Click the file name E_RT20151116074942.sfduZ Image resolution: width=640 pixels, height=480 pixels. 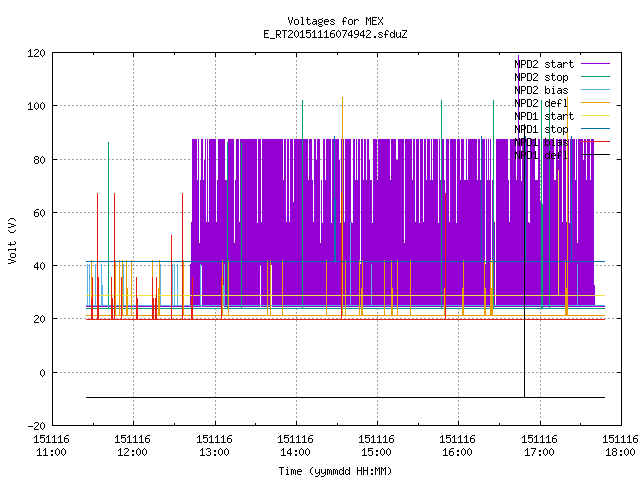pyautogui.click(x=335, y=34)
